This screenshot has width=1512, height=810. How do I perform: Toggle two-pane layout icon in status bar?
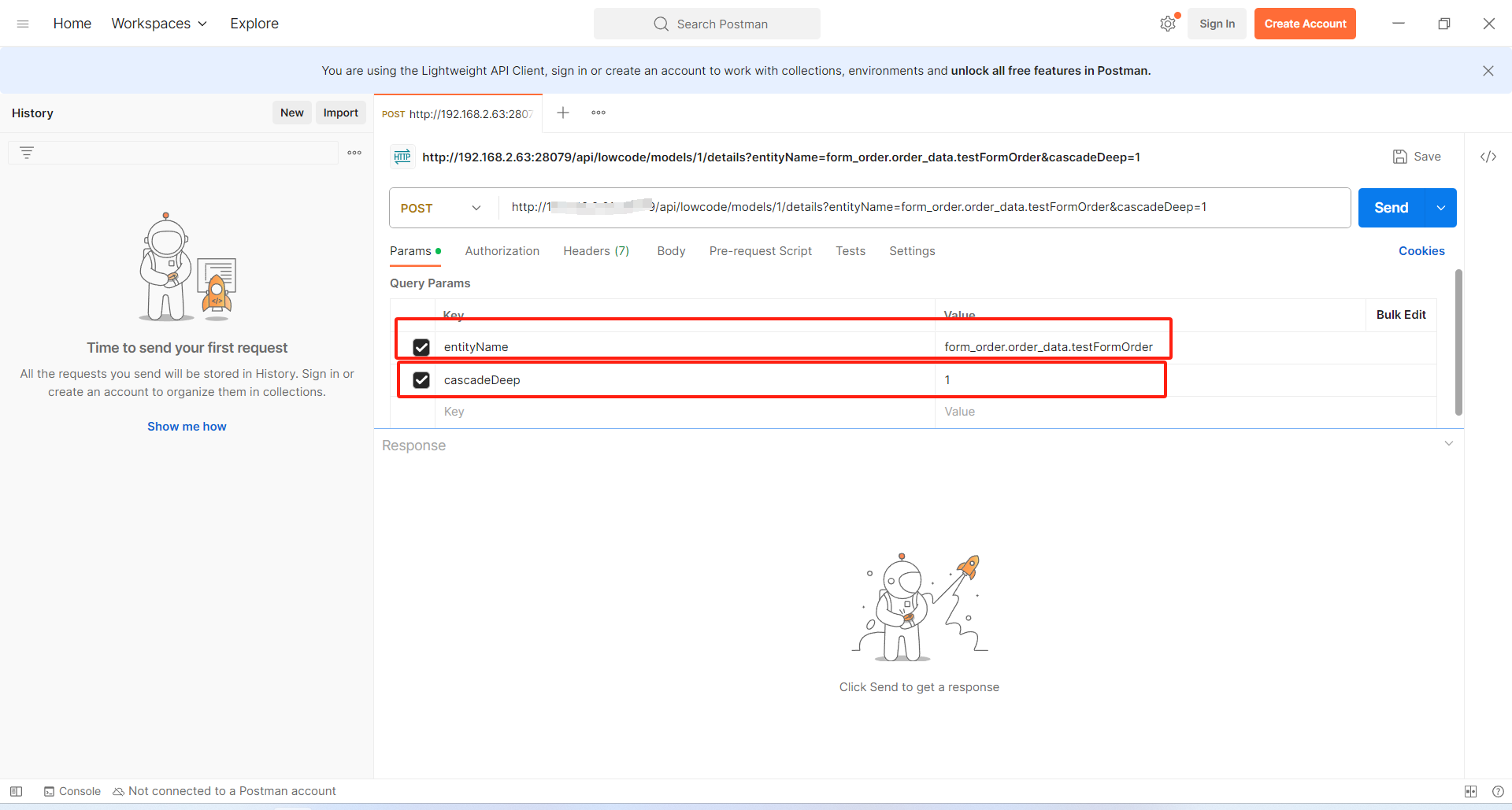1470,791
